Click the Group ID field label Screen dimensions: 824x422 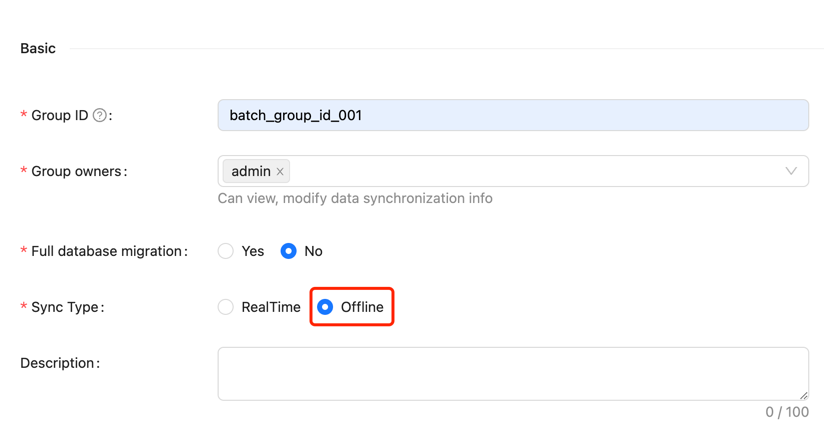59,115
